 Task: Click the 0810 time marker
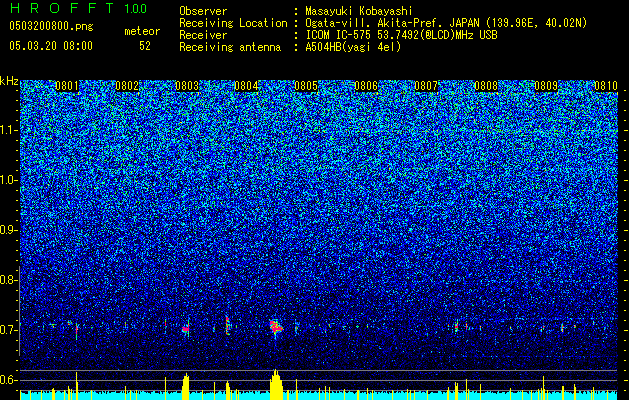click(x=606, y=86)
